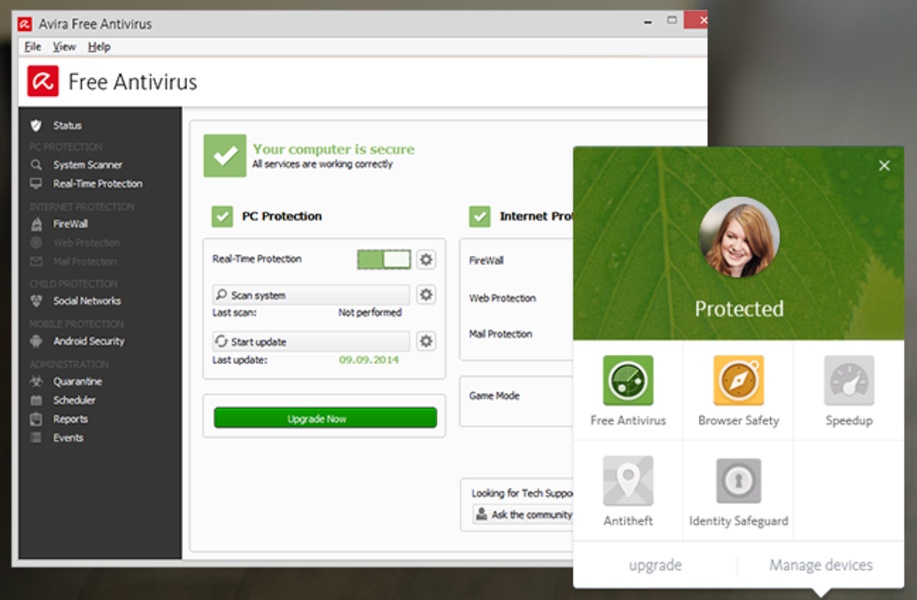Open the File menu
Screen dimensions: 917x600
coord(32,47)
